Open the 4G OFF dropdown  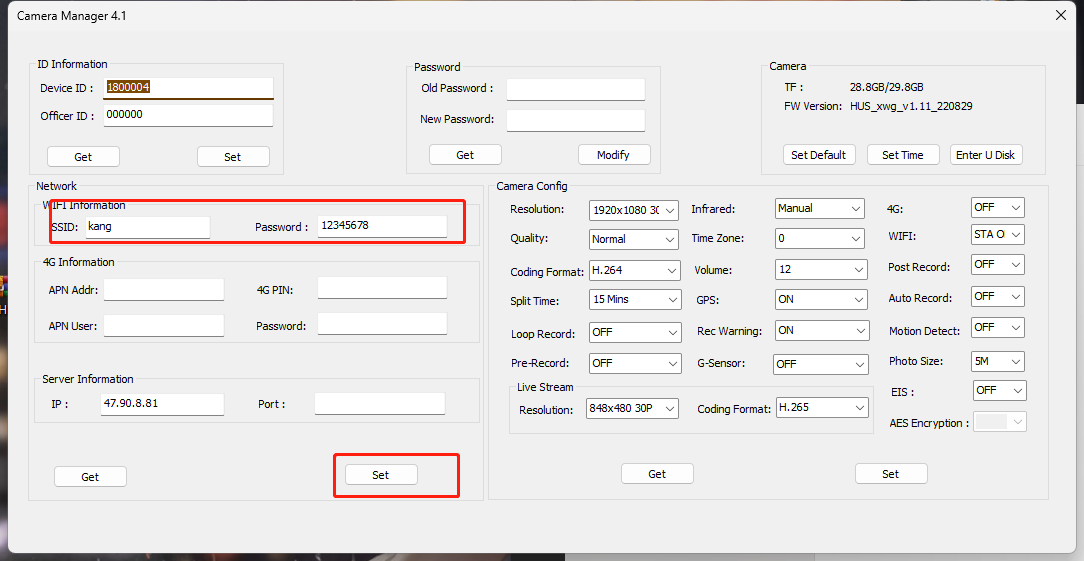pos(997,208)
